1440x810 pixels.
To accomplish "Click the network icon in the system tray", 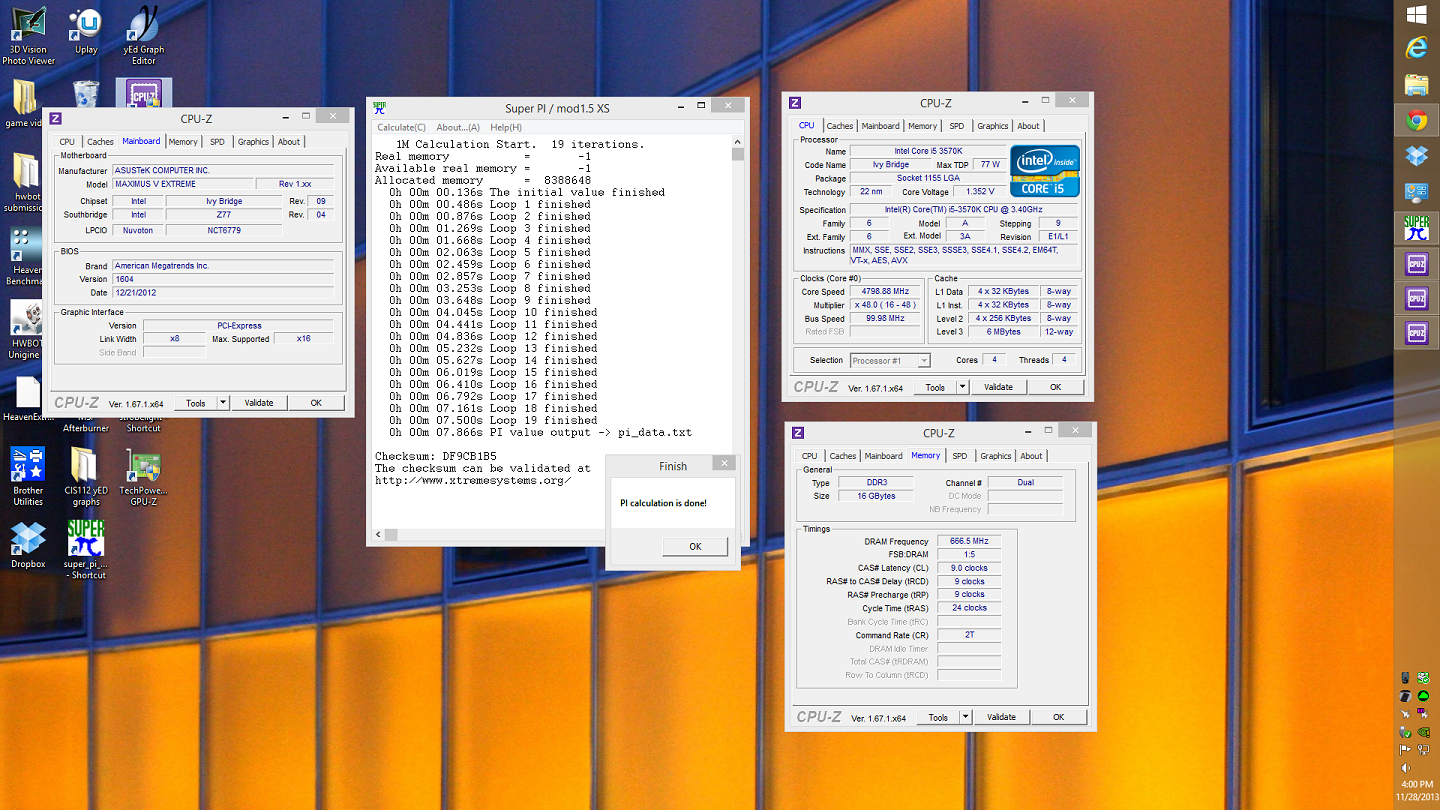I will [x=1424, y=749].
